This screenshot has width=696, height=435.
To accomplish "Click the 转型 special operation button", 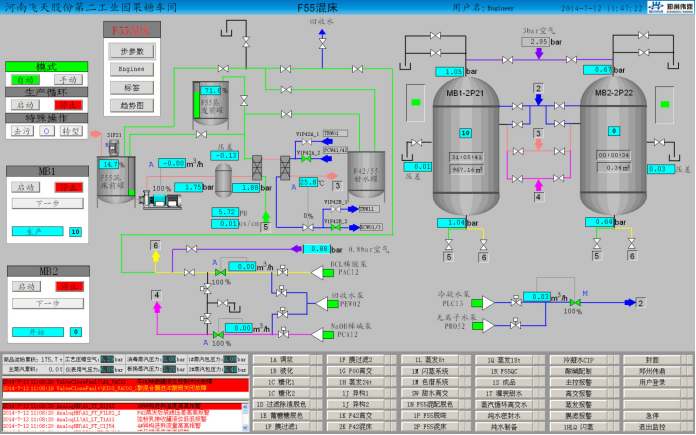I will pyautogui.click(x=71, y=131).
